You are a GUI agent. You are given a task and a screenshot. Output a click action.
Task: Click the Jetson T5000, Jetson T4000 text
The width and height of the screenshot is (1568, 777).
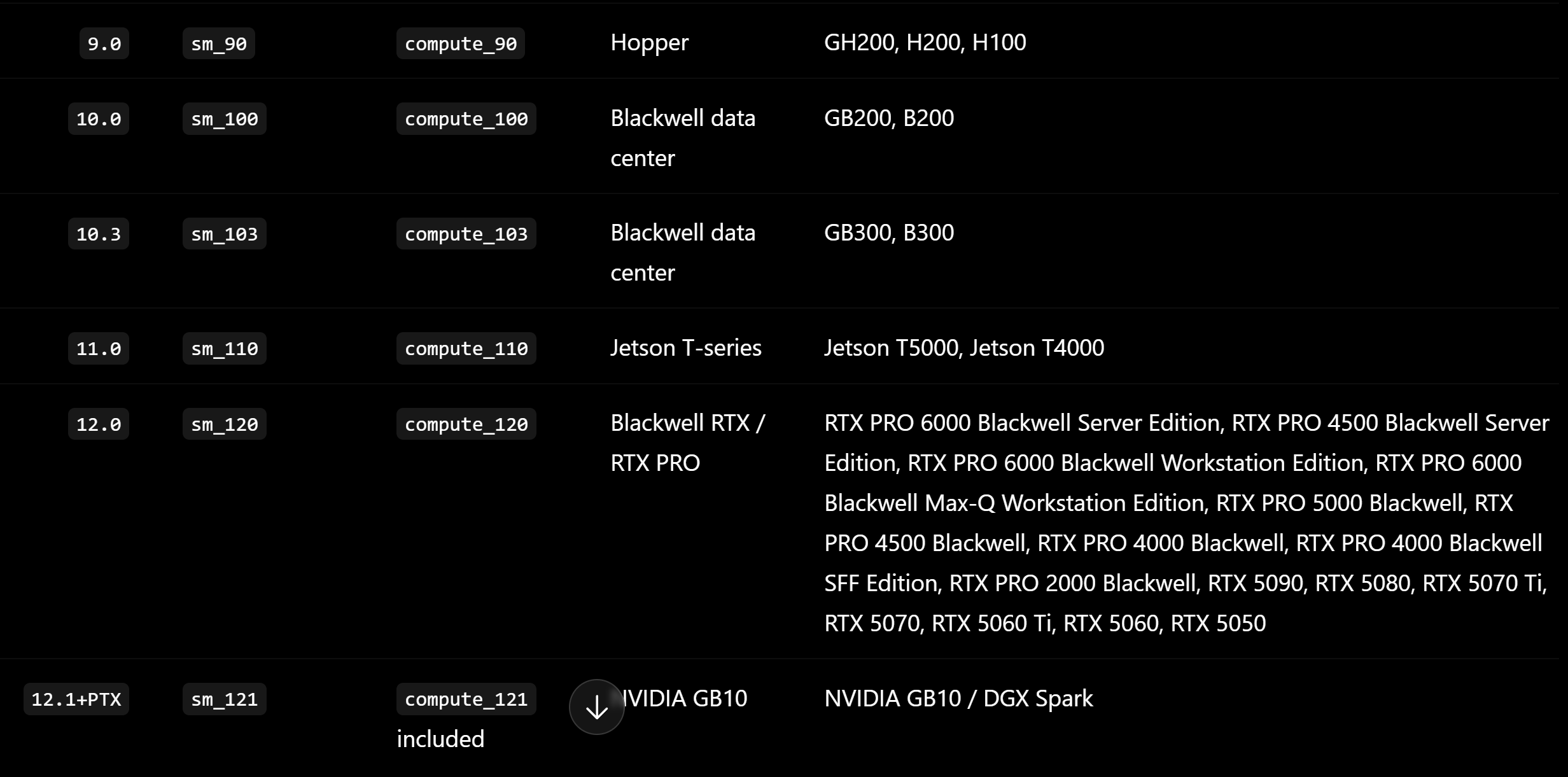[964, 347]
